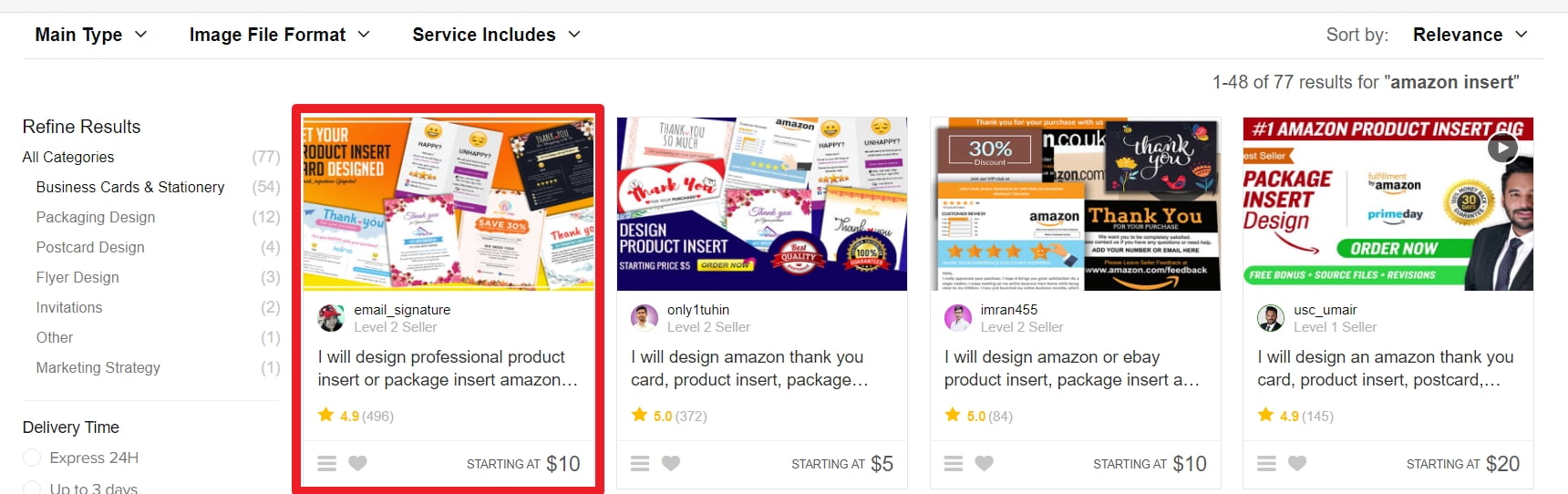Heart the usc_umair gig
The image size is (1568, 494).
1297,463
